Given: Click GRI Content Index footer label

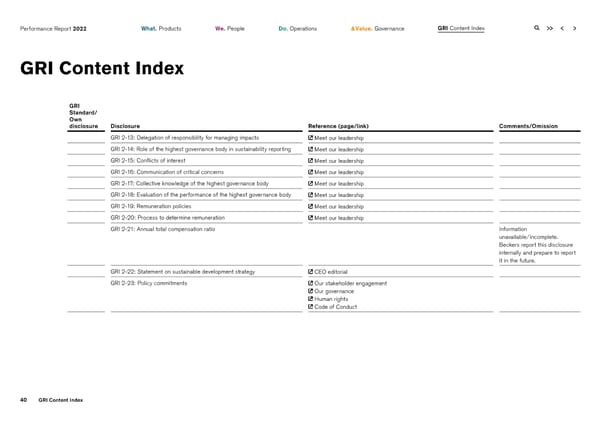Looking at the screenshot, I should [60, 400].
